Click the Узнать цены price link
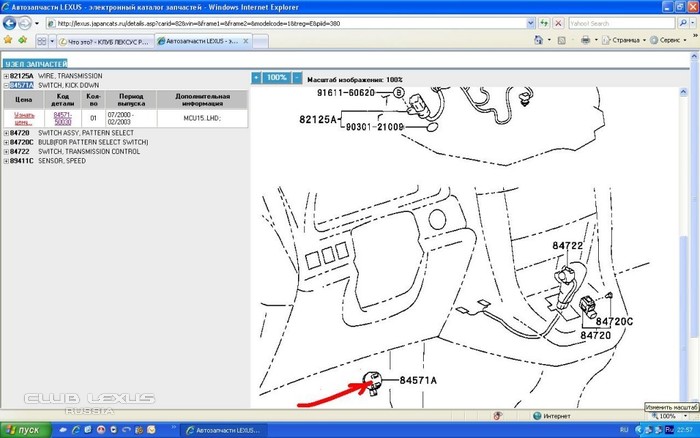 point(24,118)
